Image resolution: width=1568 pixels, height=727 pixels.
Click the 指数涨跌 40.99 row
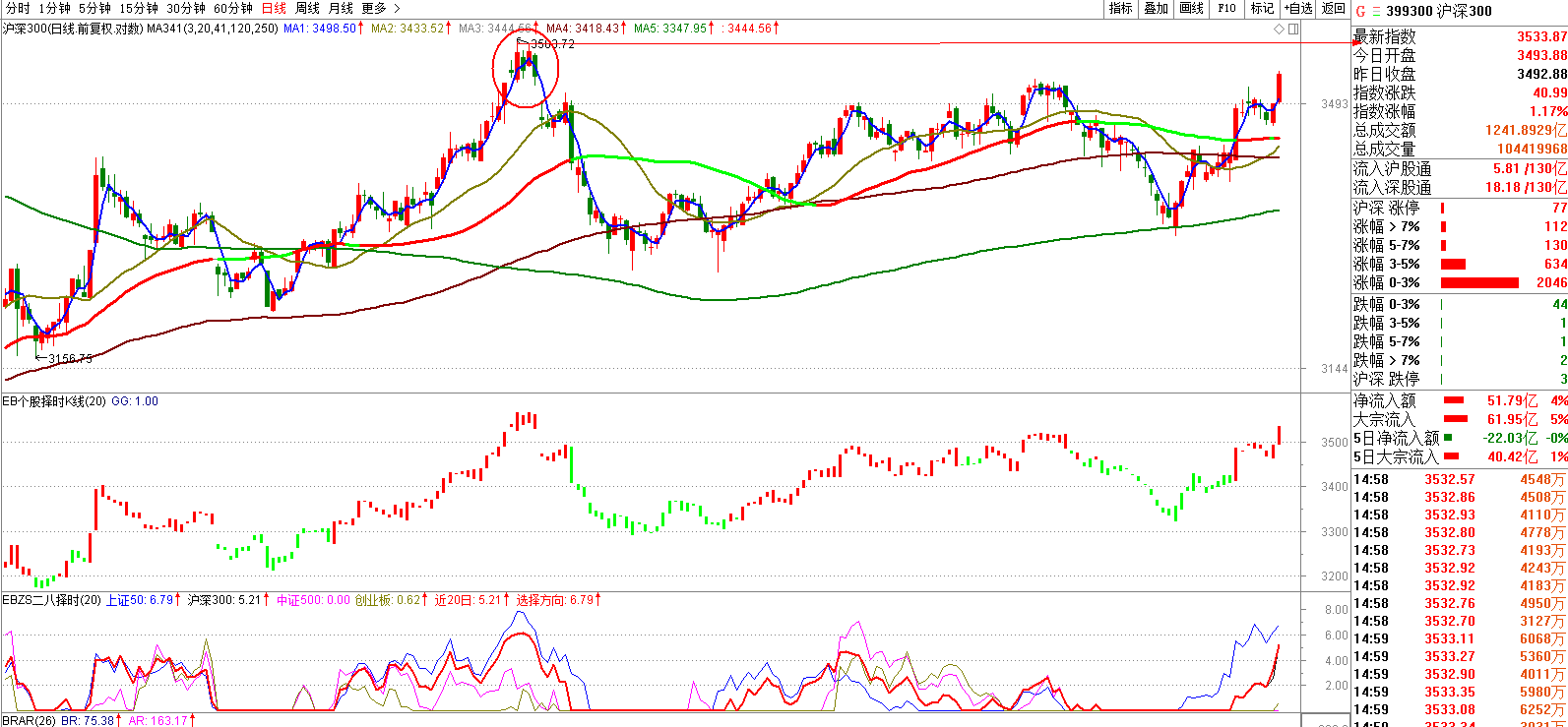1460,93
